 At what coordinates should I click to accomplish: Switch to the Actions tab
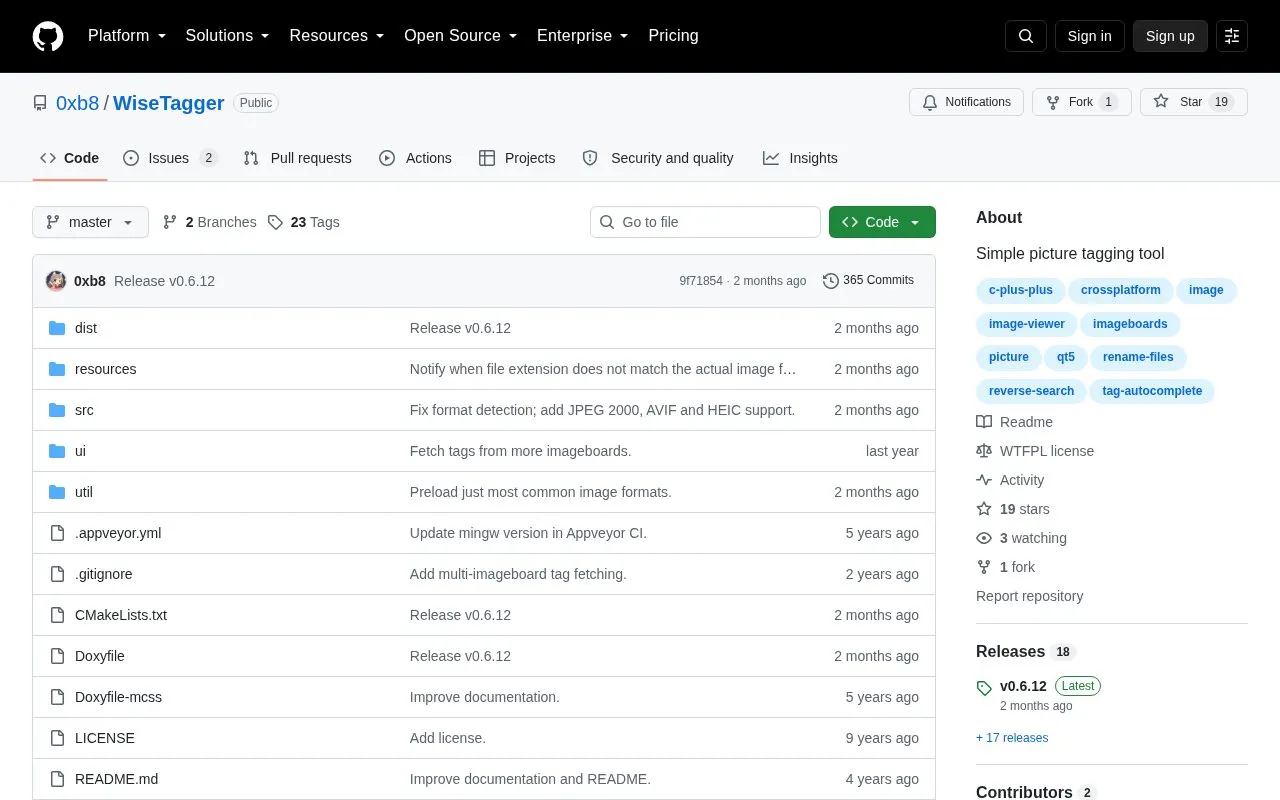(415, 158)
